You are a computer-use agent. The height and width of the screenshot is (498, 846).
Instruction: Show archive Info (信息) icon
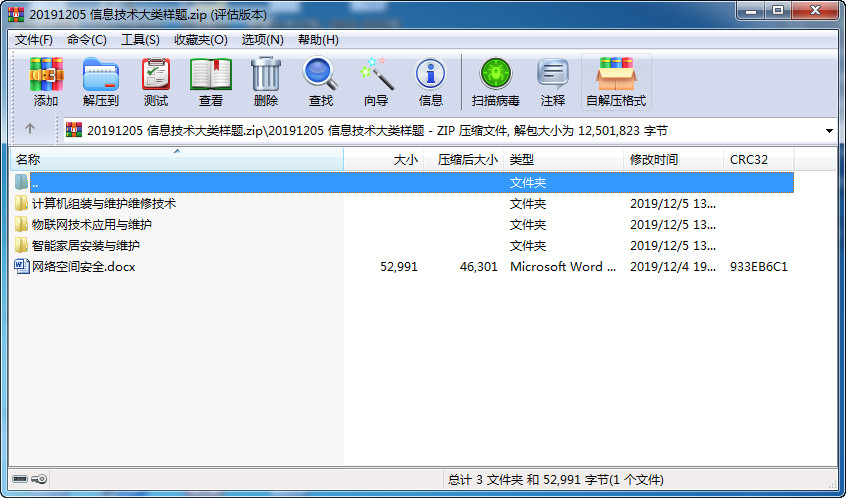click(431, 74)
